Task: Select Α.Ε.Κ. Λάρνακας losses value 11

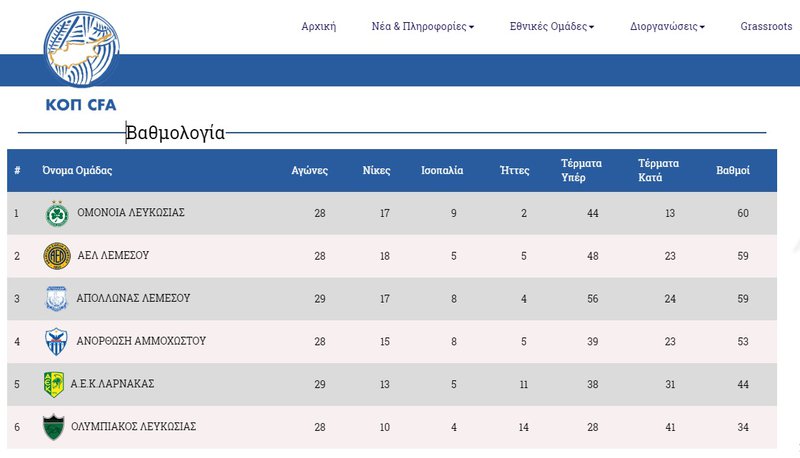Action: (523, 385)
